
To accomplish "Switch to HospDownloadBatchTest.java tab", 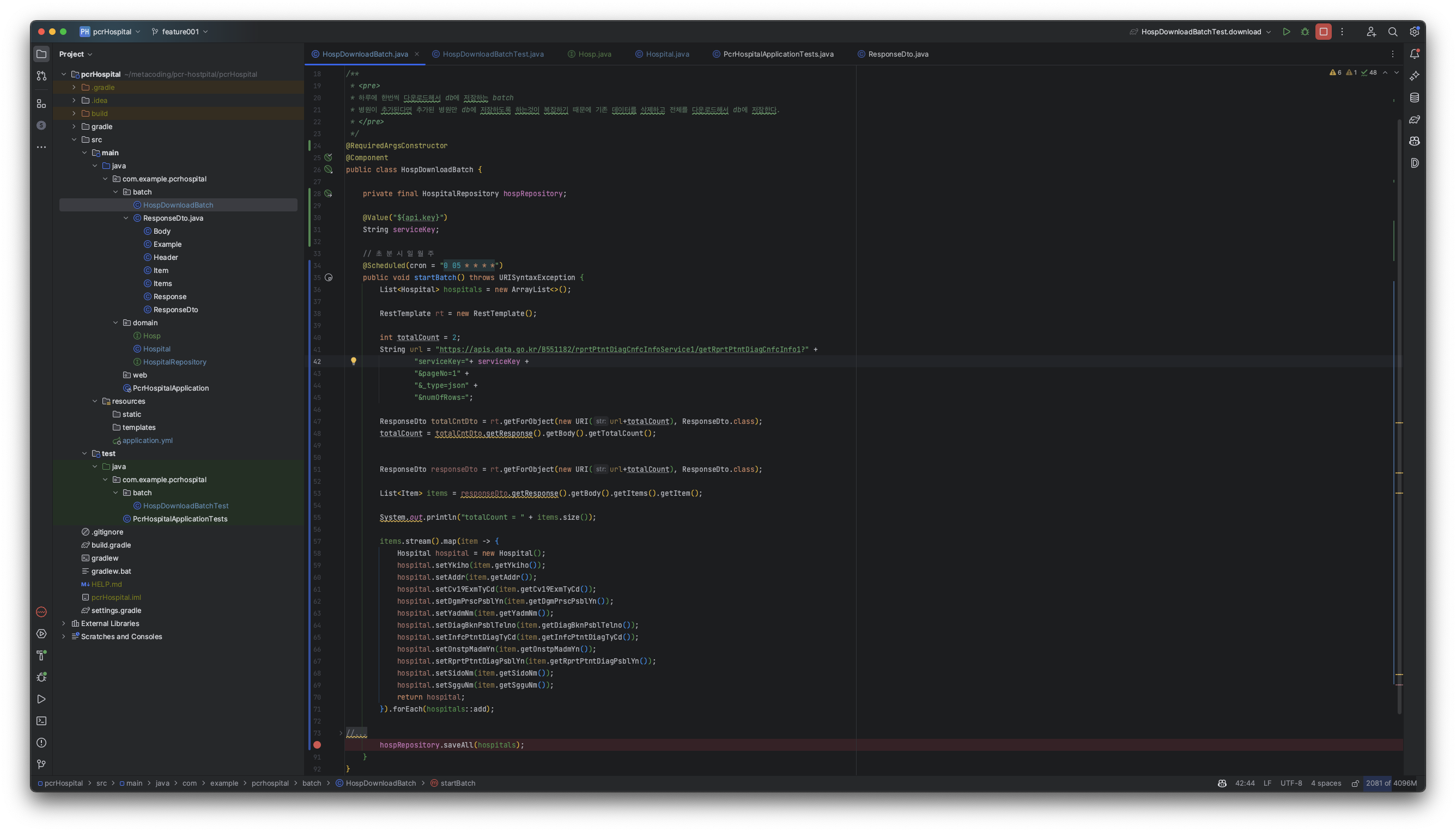I will [x=493, y=54].
